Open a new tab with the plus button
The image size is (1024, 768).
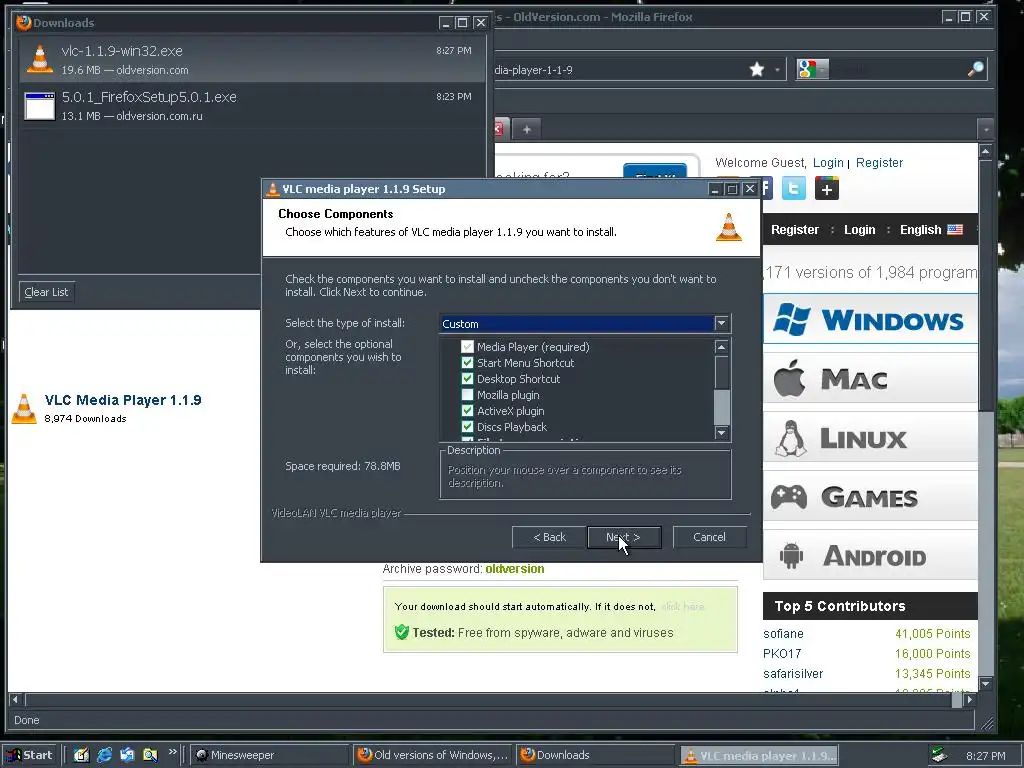pyautogui.click(x=526, y=129)
